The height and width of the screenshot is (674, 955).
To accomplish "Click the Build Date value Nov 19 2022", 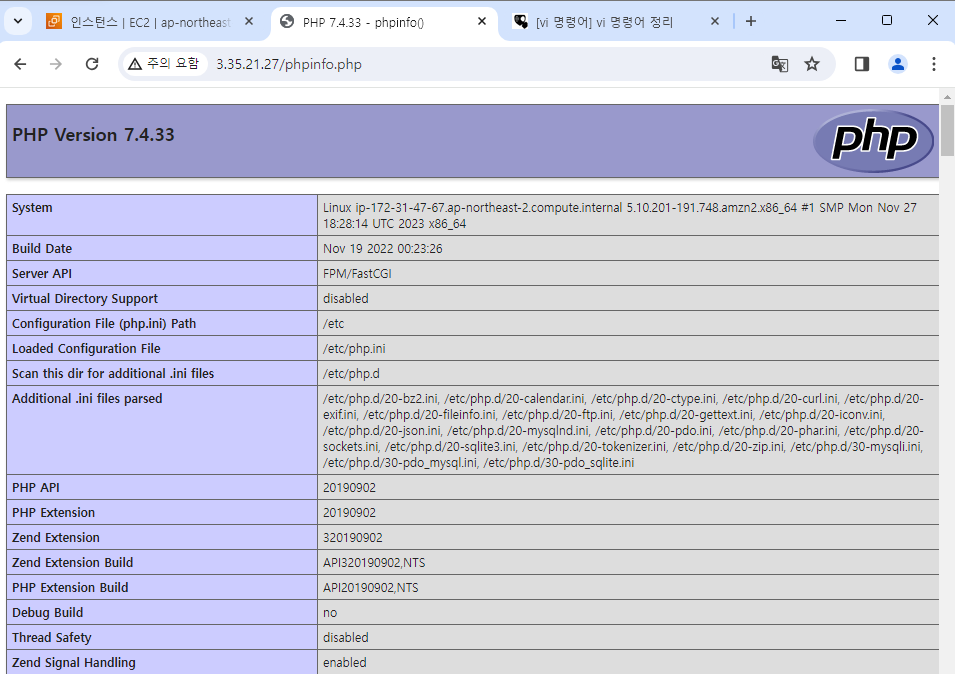I will (x=382, y=248).
